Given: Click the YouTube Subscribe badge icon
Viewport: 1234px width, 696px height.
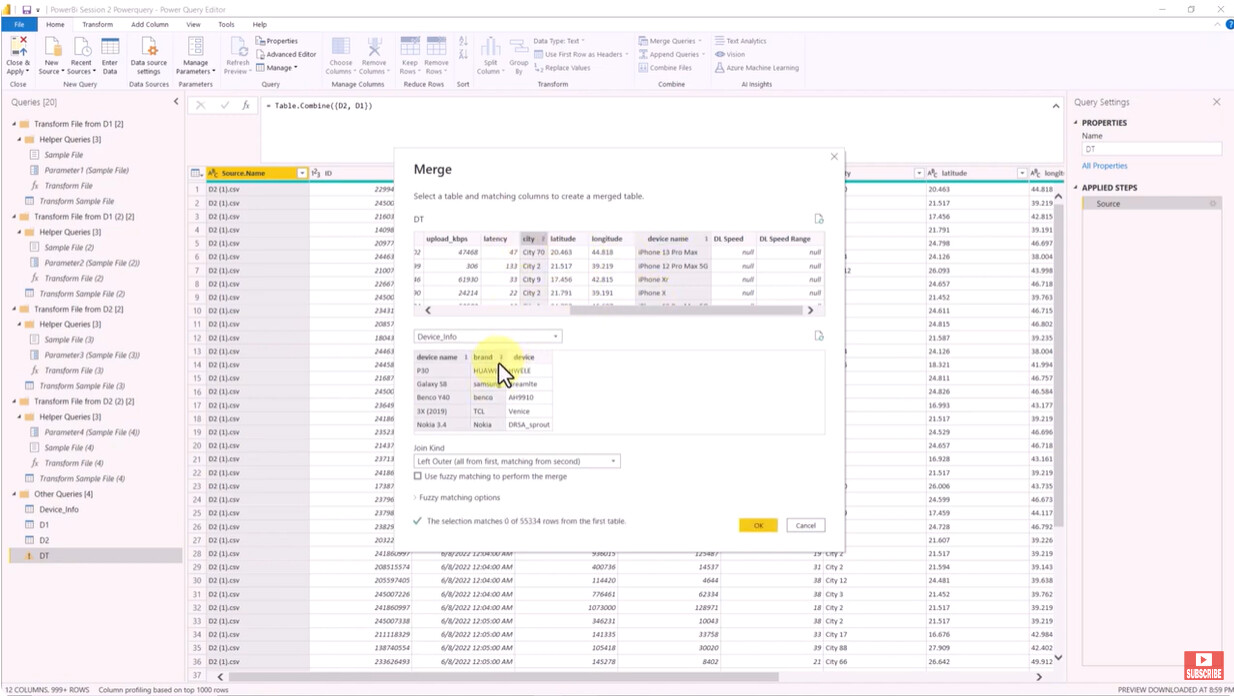Looking at the screenshot, I should tap(1203, 665).
